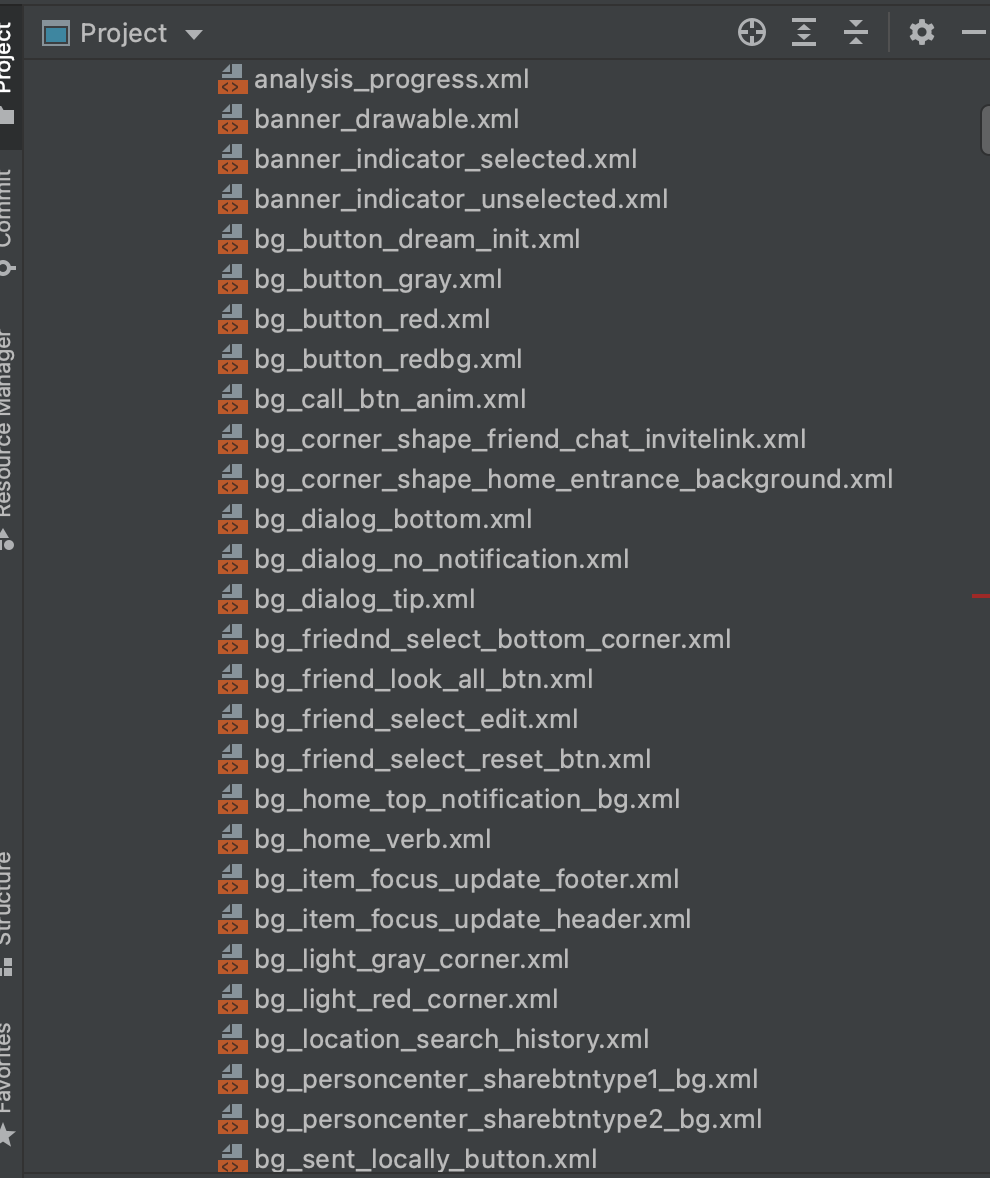
Task: Open the Structure side tab
Action: point(7,913)
